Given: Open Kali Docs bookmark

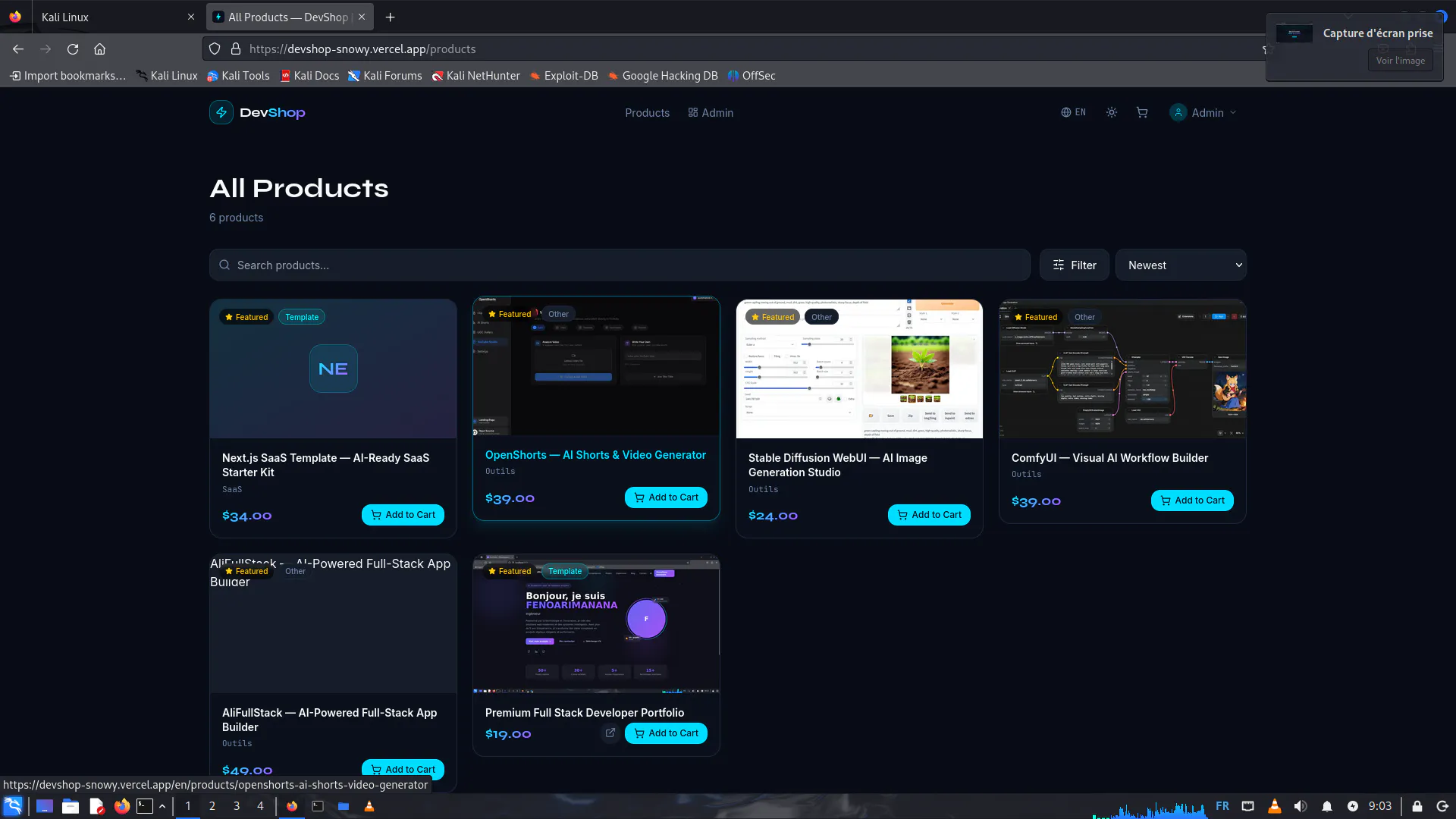Looking at the screenshot, I should tap(309, 76).
